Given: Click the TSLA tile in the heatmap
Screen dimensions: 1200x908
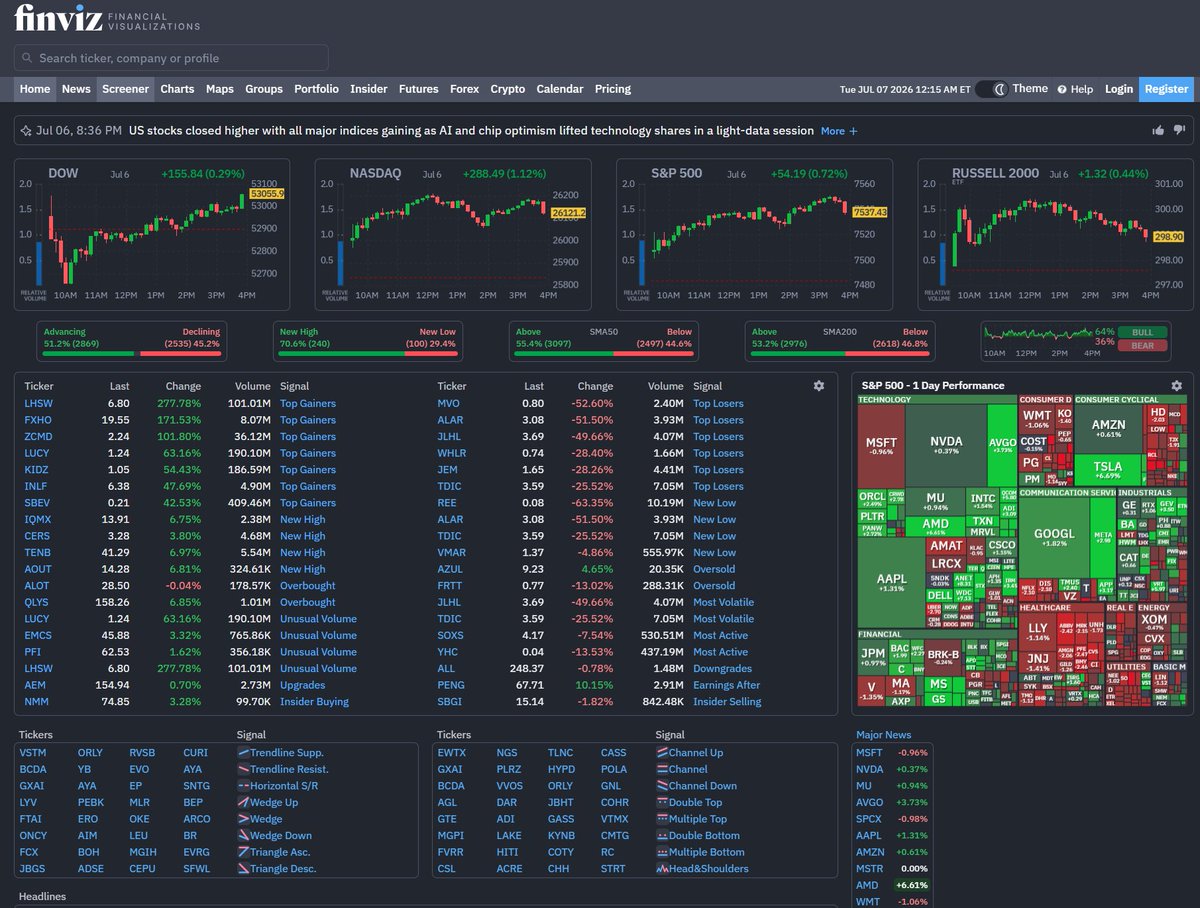Looking at the screenshot, I should coord(1107,470).
